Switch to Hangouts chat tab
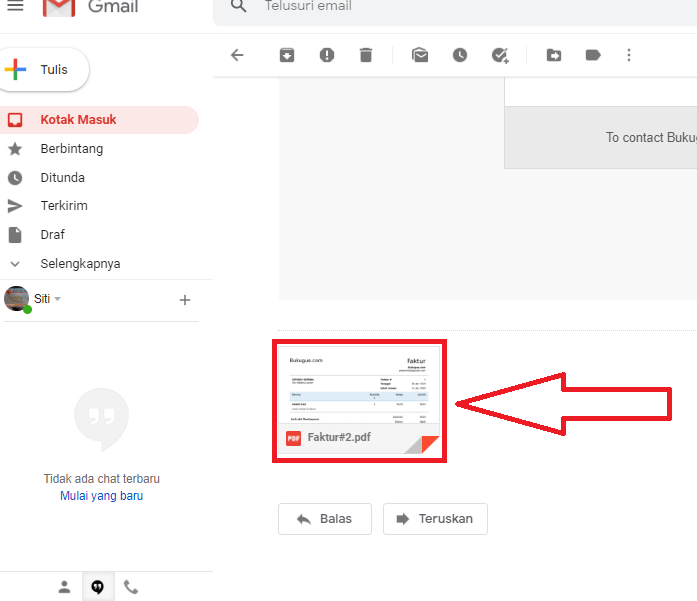 (98, 587)
